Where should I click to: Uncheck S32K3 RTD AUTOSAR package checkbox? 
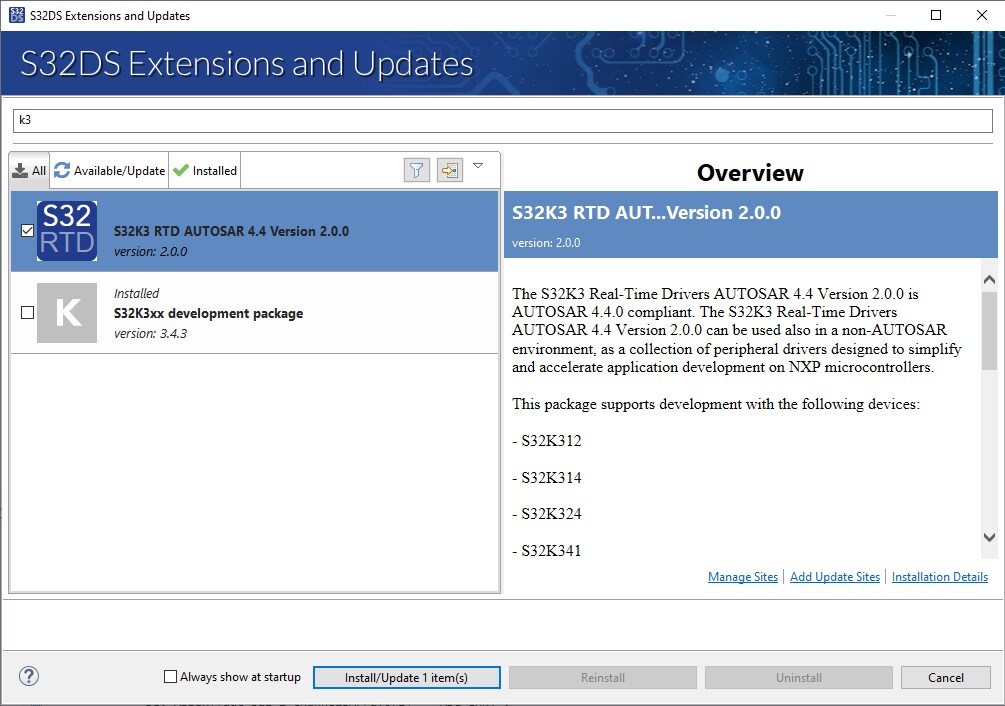(x=27, y=231)
